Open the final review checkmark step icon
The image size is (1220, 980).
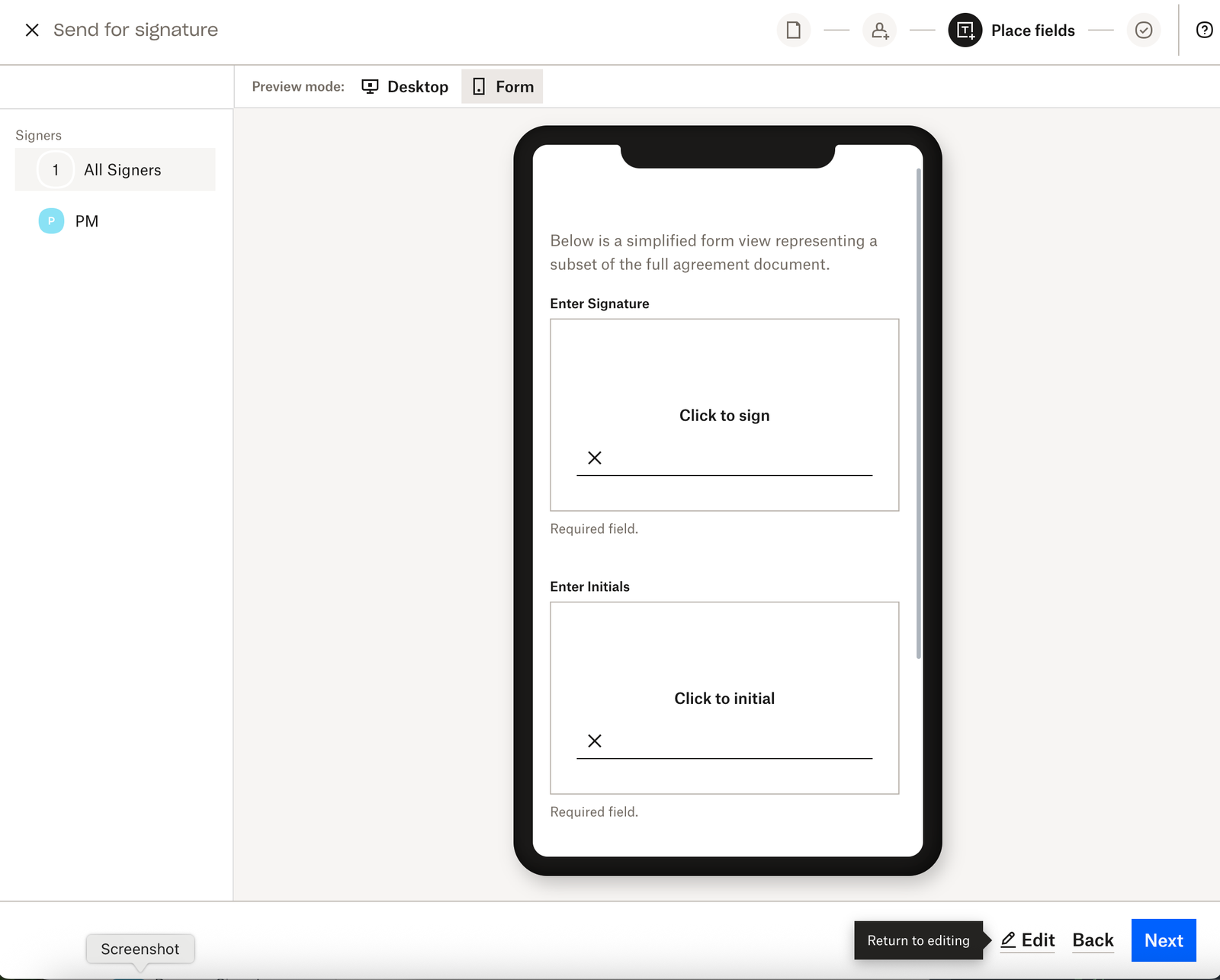[1143, 30]
